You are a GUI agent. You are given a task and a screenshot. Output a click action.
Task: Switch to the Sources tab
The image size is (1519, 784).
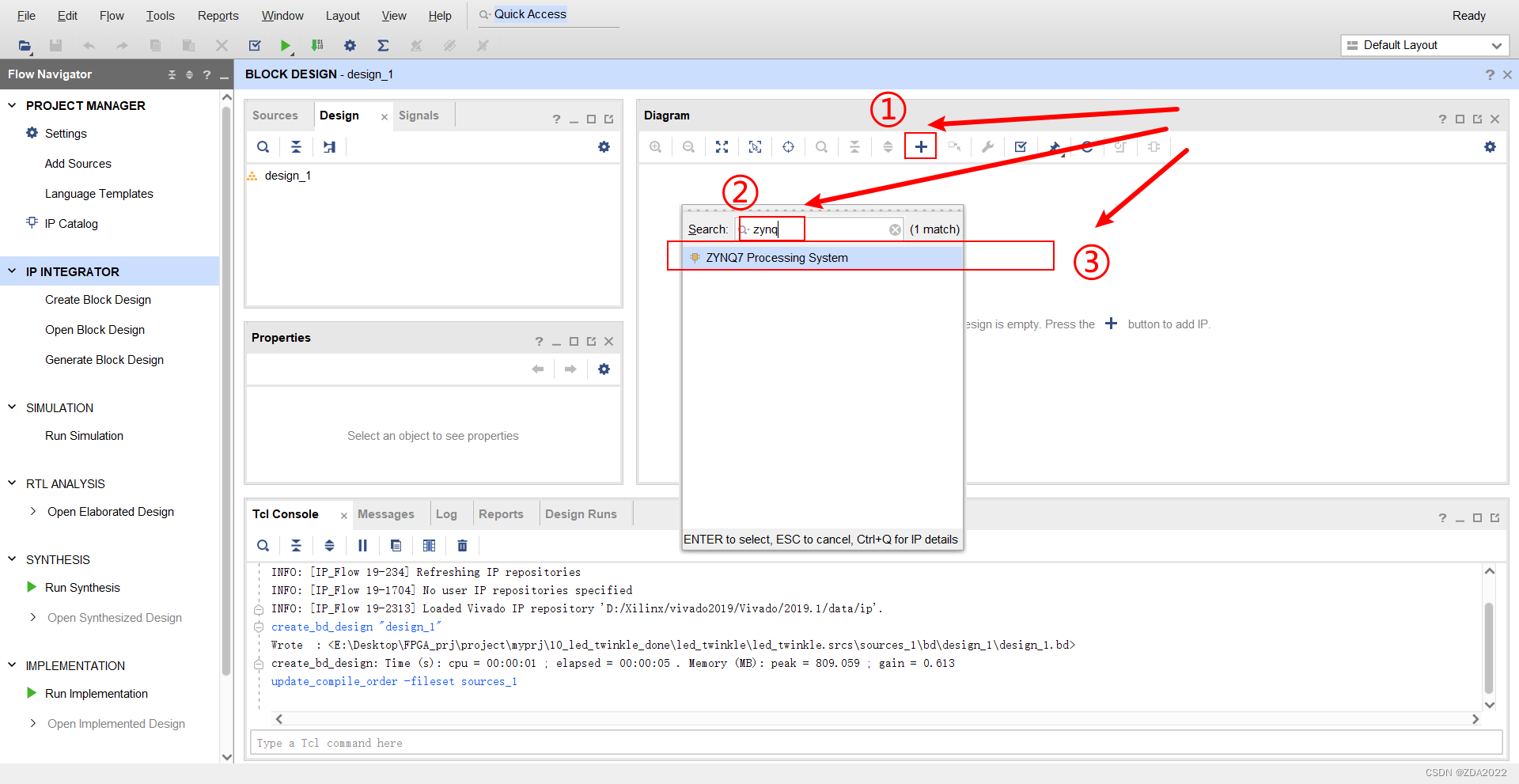(275, 116)
